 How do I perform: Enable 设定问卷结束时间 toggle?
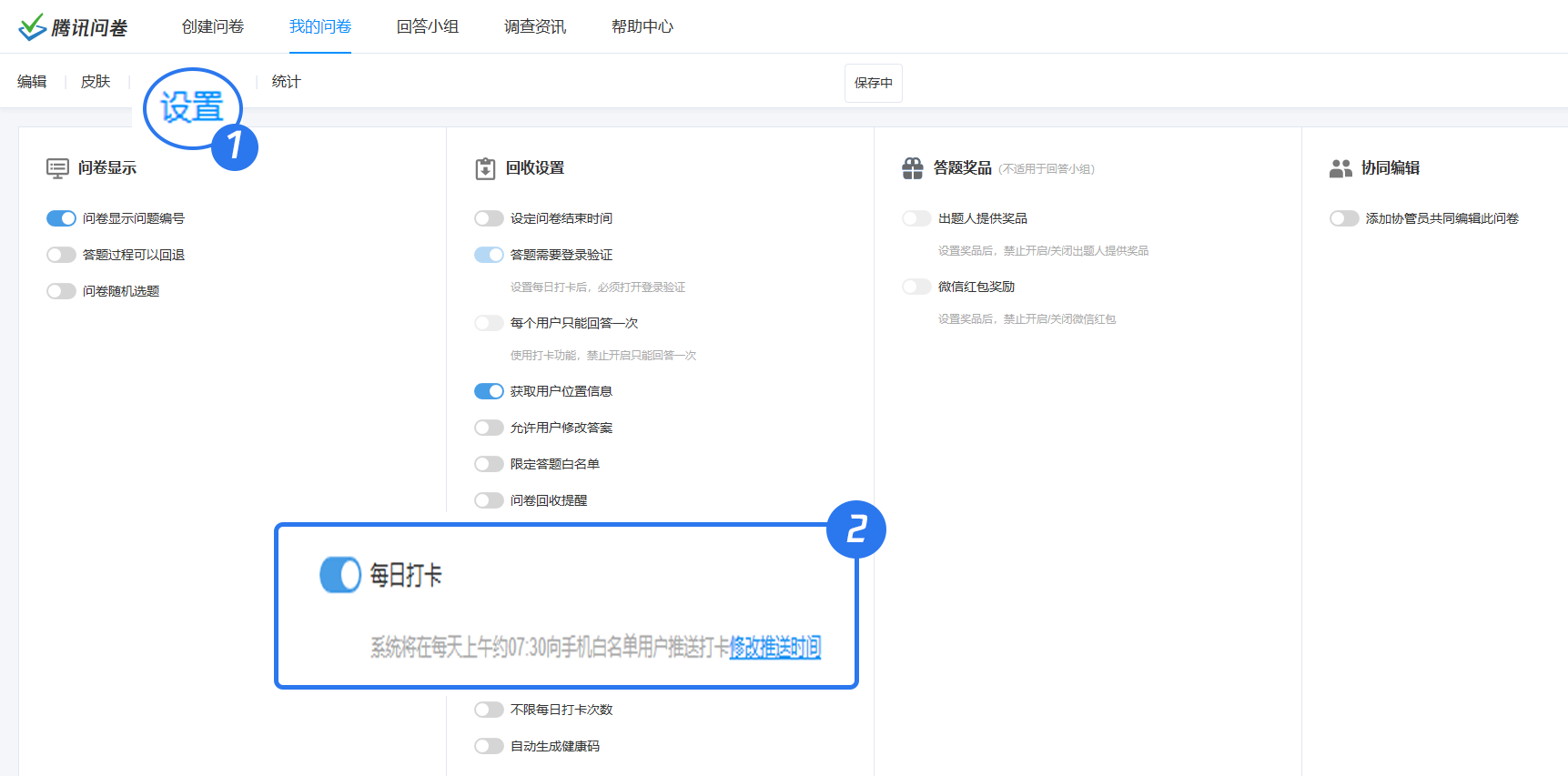489,218
